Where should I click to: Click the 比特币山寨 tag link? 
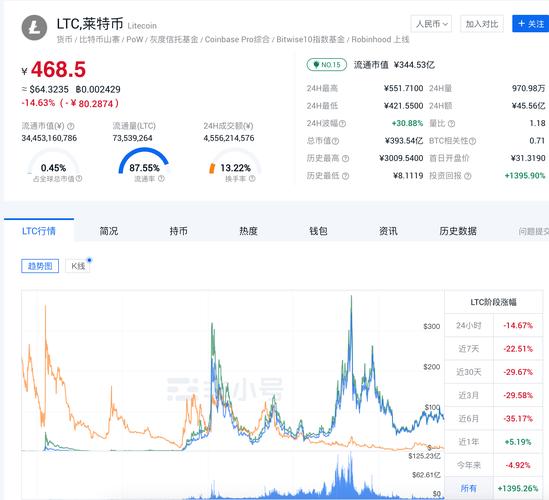99,39
